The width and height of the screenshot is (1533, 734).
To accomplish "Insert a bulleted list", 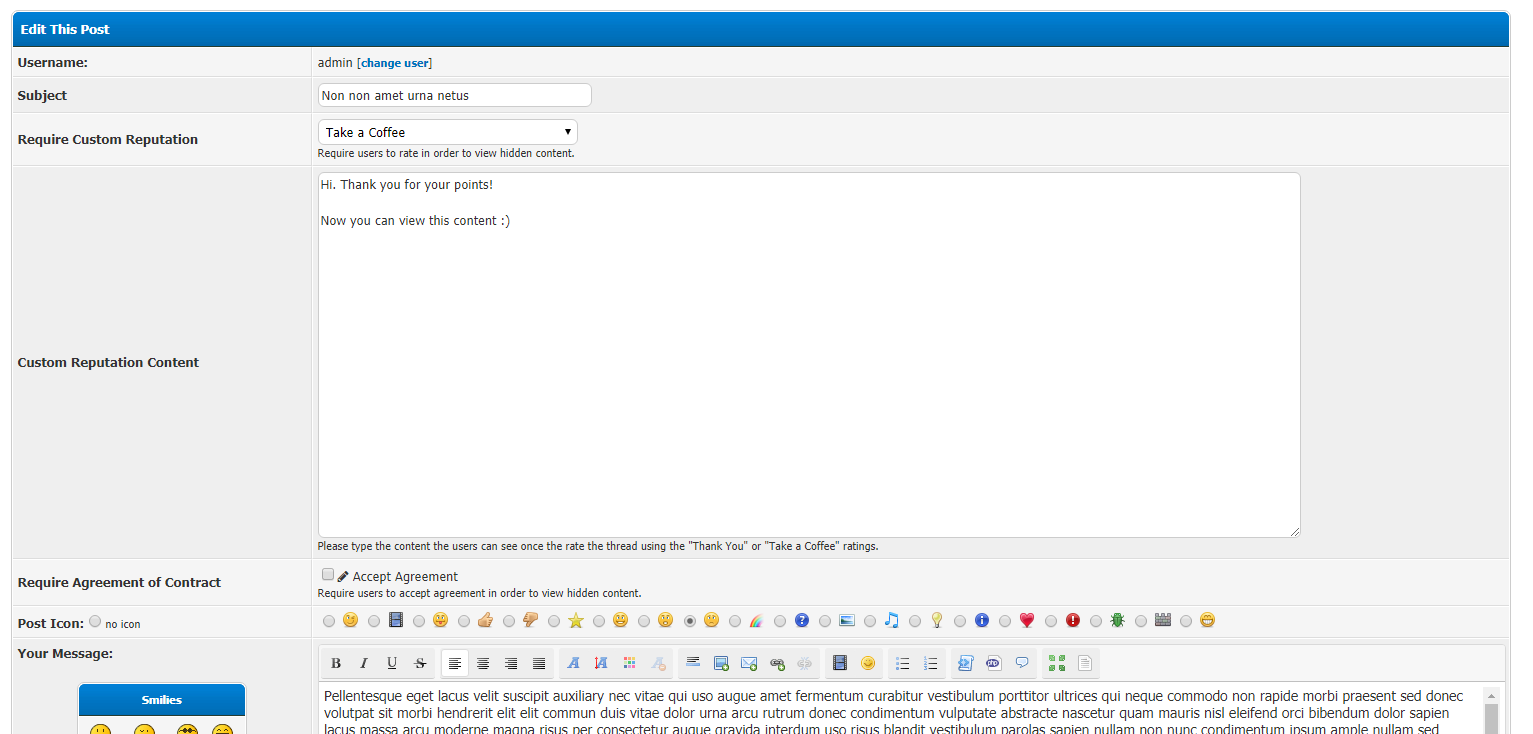I will coord(903,663).
